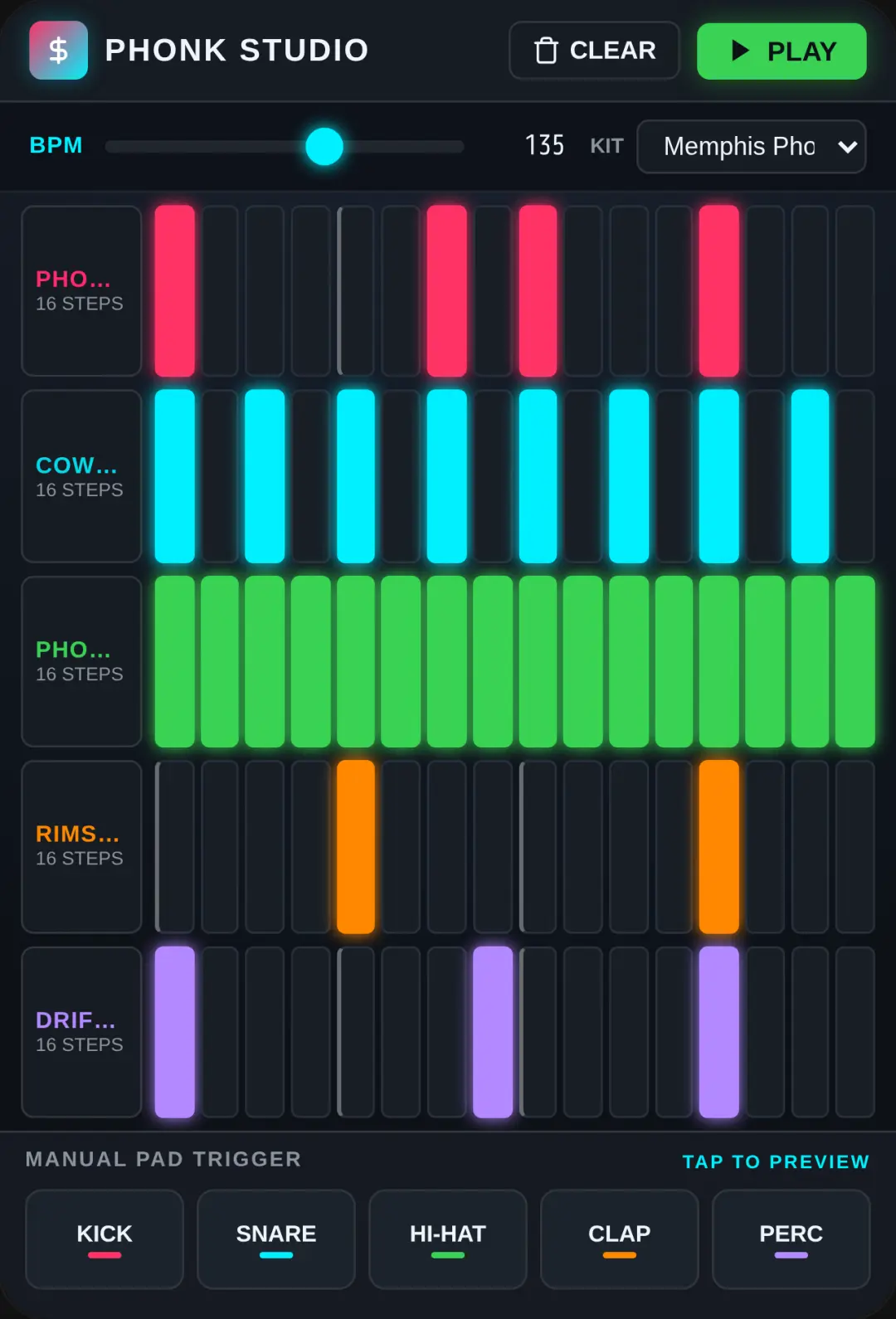Image resolution: width=896 pixels, height=1319 pixels.
Task: Click the Phonk Studio dollar logo icon
Action: tap(58, 50)
